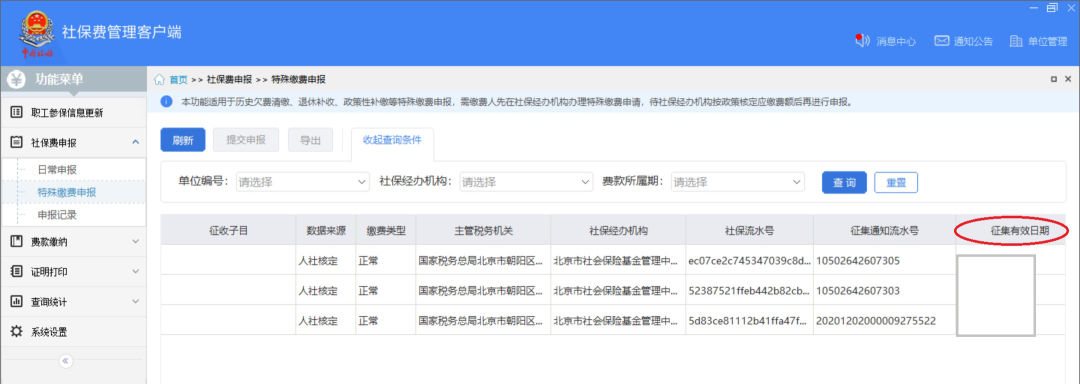Viewport: 1080px width, 384px height.
Task: Click the 首页 home icon in breadcrumb
Action: pyautogui.click(x=159, y=79)
